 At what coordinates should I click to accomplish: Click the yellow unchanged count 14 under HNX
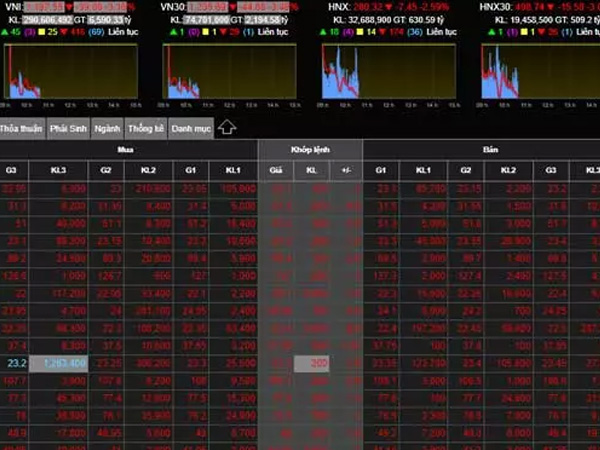point(371,32)
